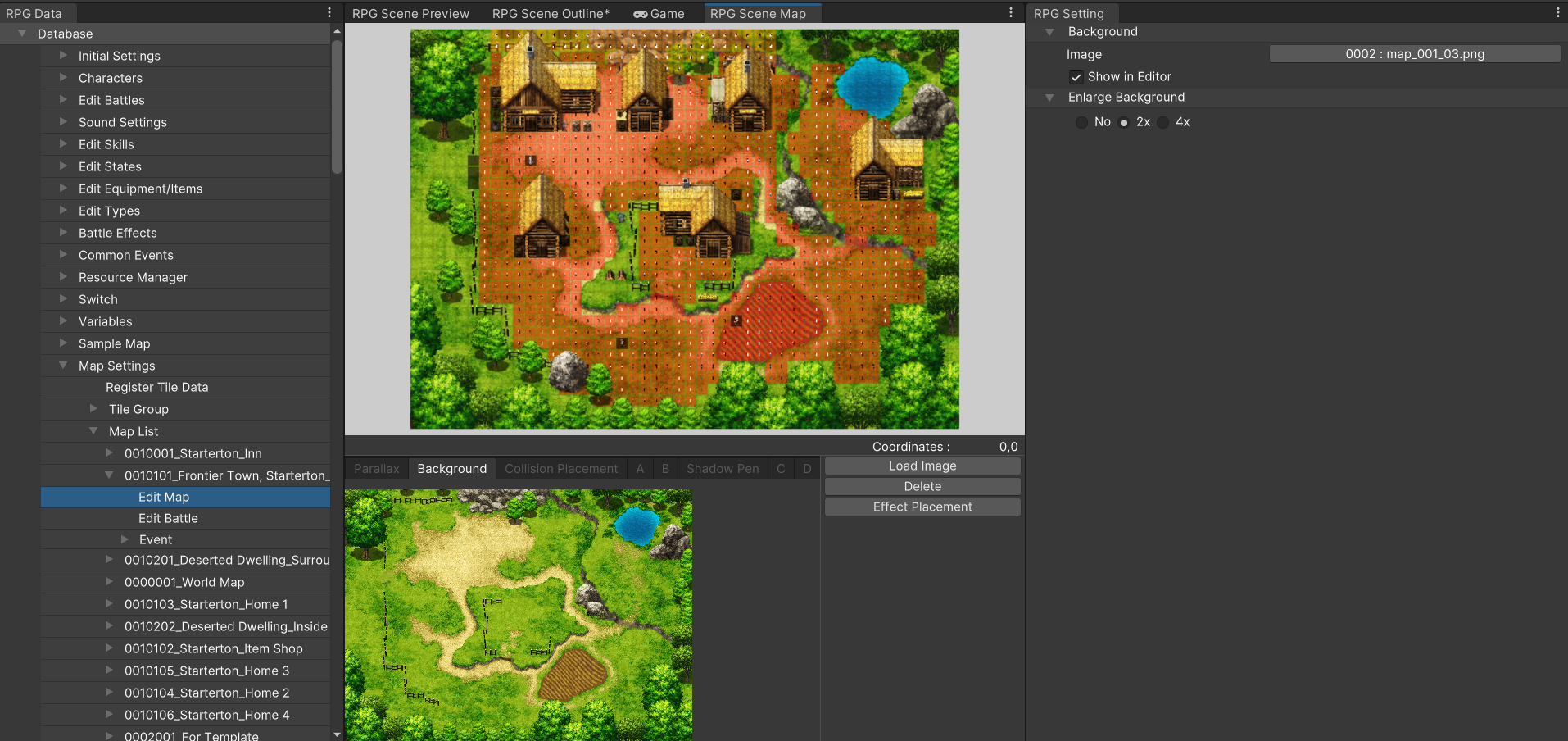Screen dimensions: 1568x741
Task: Expand the Sound Settings node
Action: tap(63, 122)
